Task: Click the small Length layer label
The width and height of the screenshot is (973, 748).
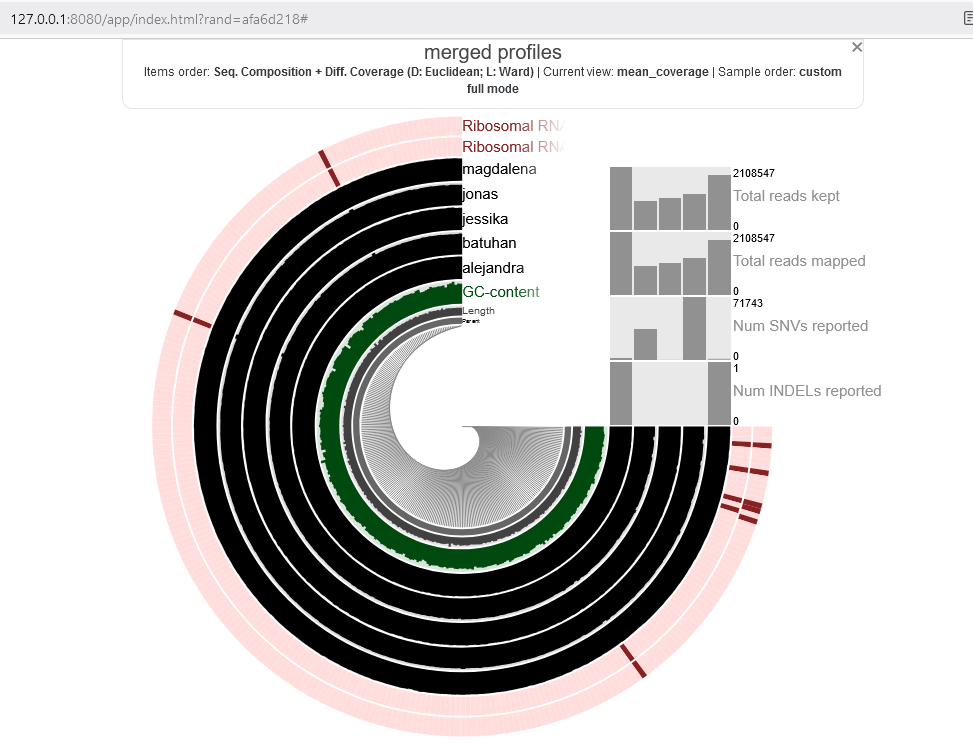Action: 478,311
